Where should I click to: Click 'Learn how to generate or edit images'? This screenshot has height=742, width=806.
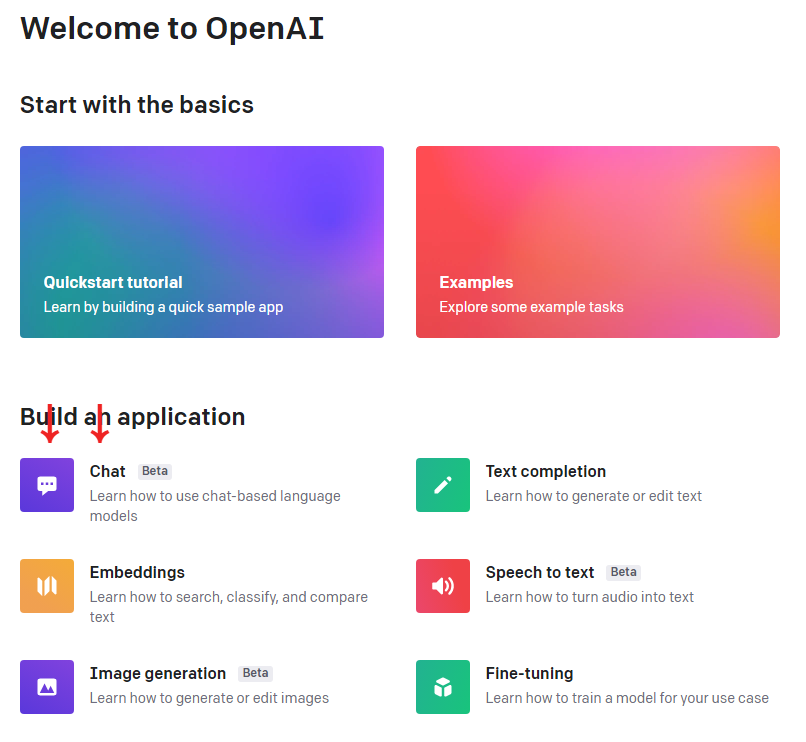pos(209,698)
